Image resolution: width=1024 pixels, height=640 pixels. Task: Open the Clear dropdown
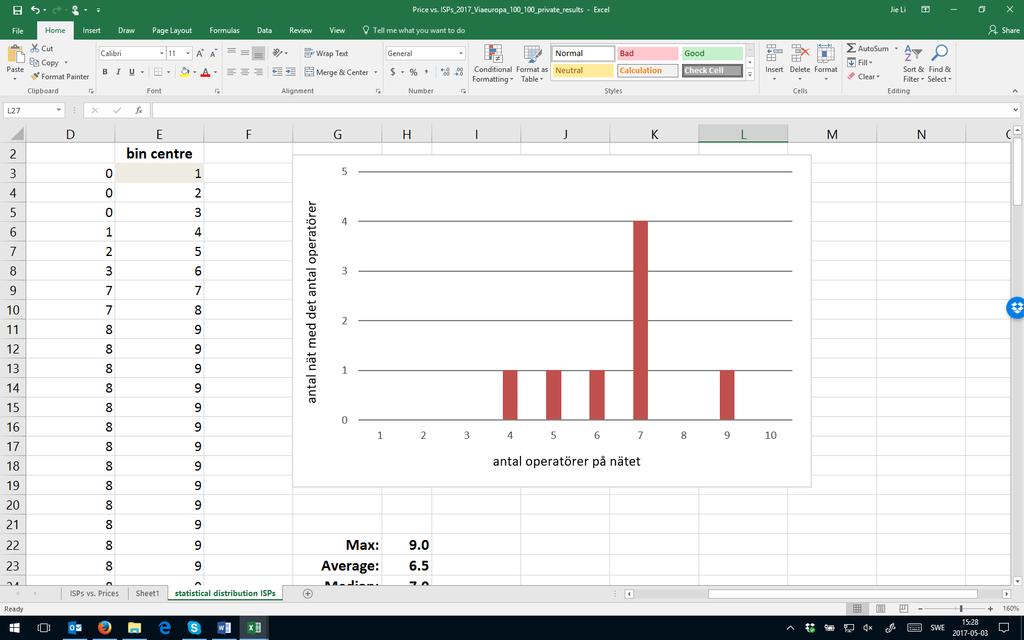[x=864, y=77]
